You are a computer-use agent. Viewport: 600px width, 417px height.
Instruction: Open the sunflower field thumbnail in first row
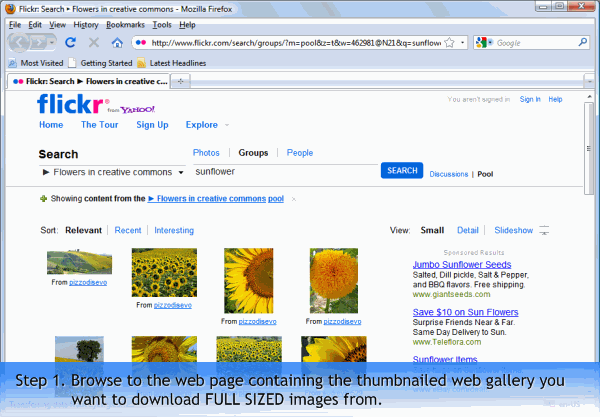[x=164, y=272]
